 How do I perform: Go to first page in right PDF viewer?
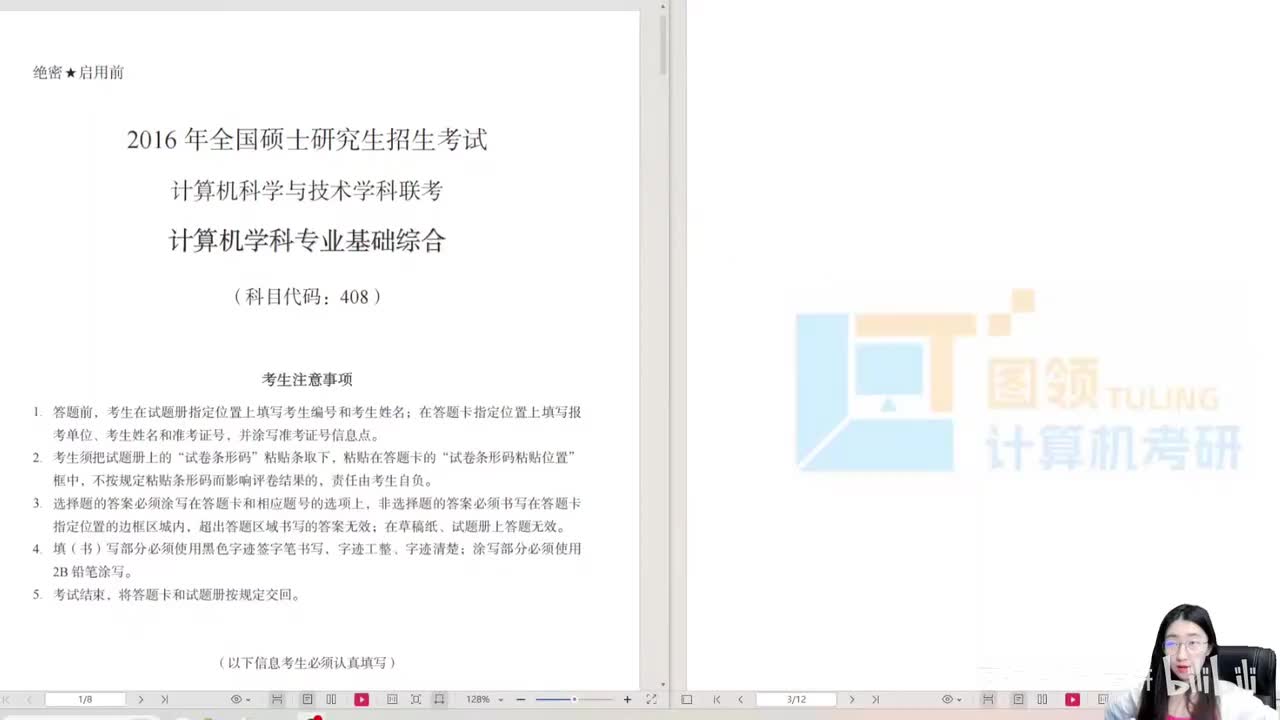(717, 700)
